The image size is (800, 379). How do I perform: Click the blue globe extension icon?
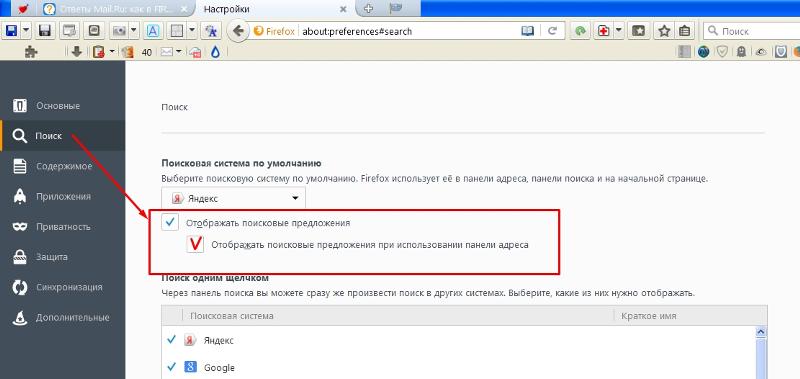(704, 52)
